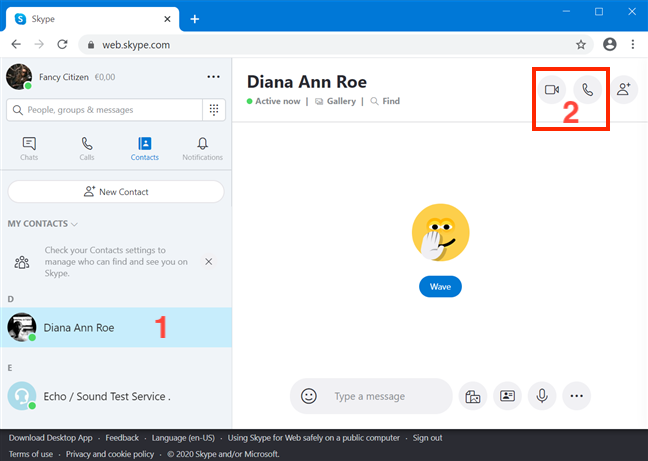
Task: Select the Diana Ann Roe contact
Action: pyautogui.click(x=116, y=328)
